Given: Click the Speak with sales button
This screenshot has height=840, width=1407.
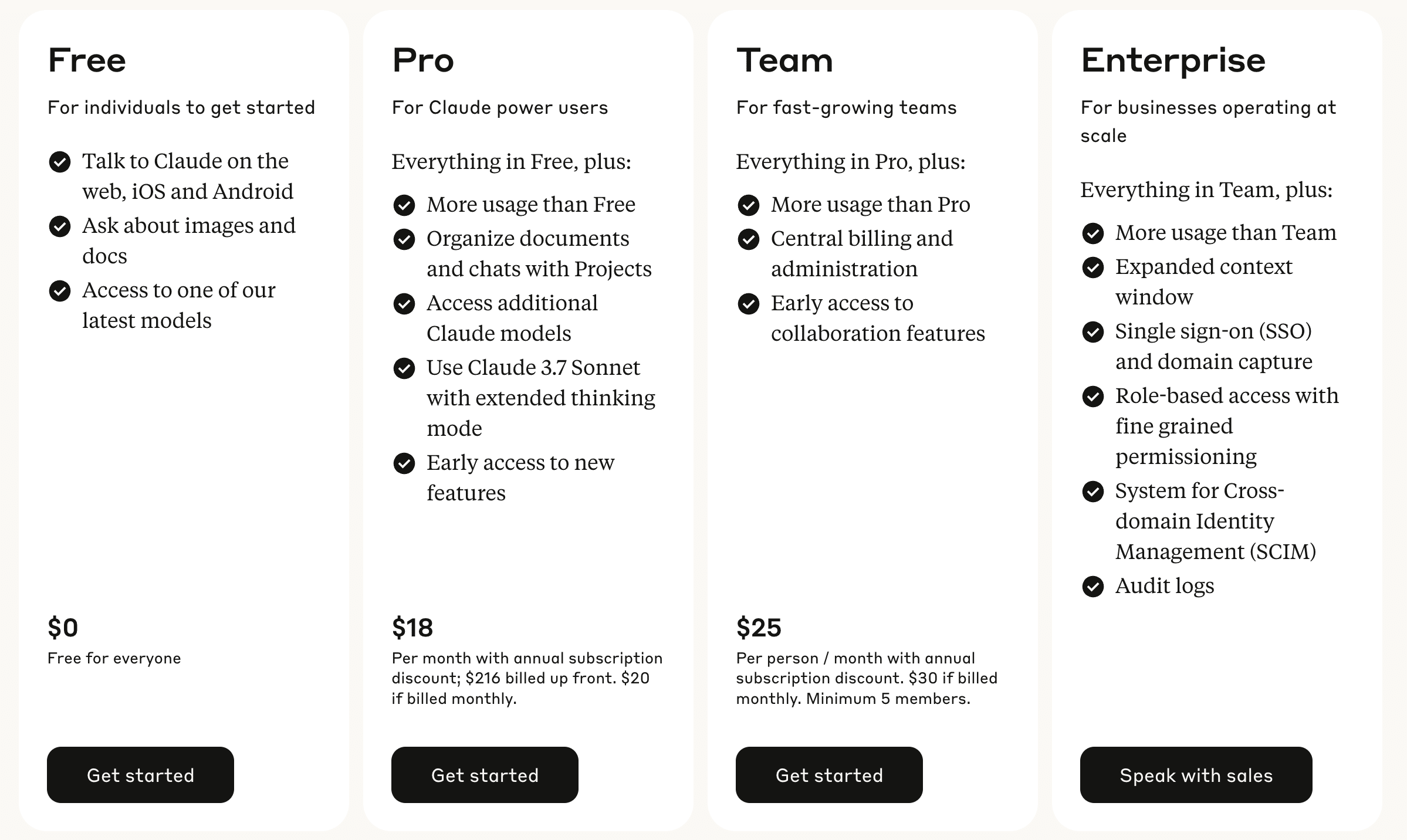Looking at the screenshot, I should pos(1196,775).
